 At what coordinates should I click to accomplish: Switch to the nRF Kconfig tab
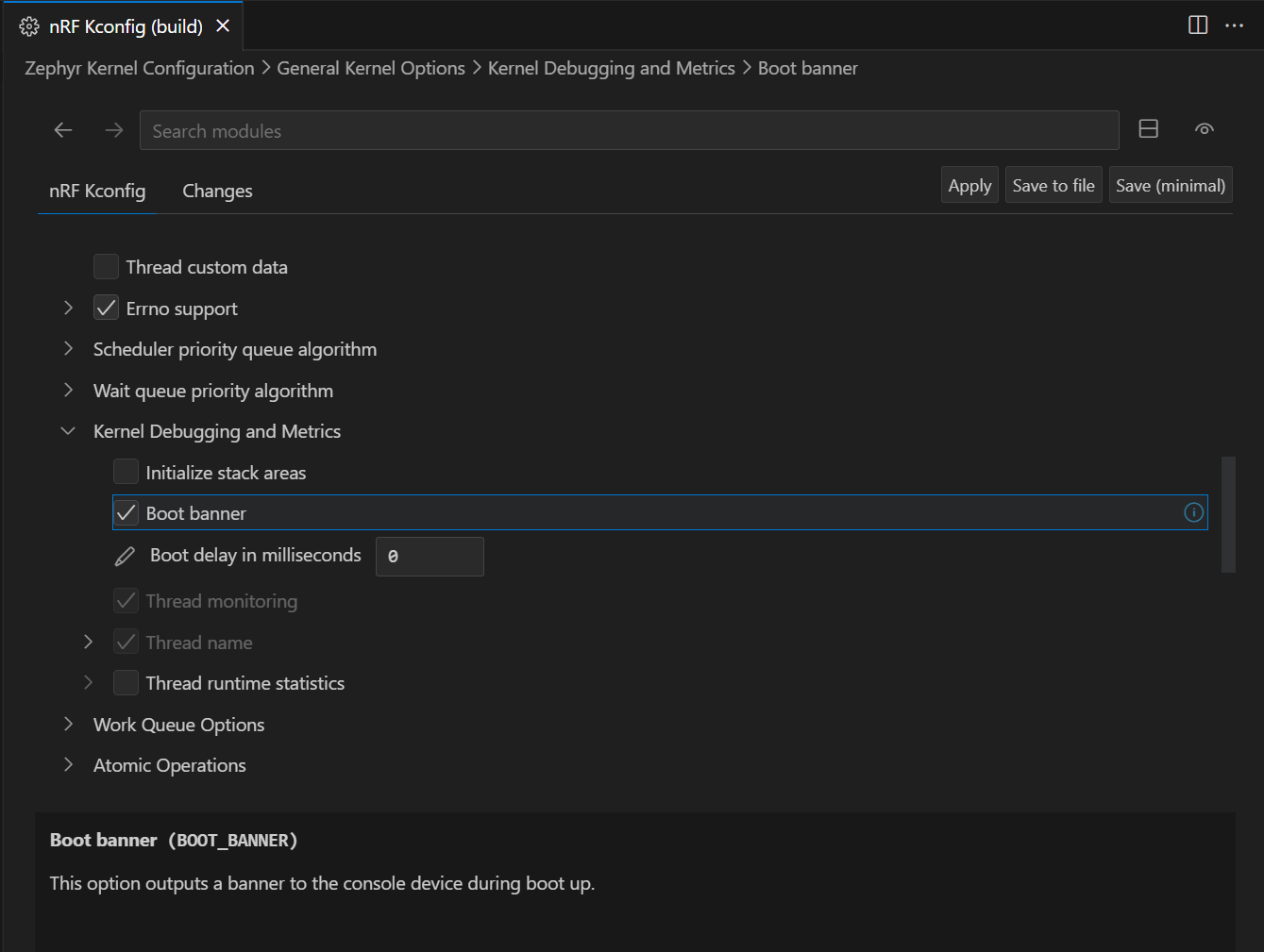[97, 191]
